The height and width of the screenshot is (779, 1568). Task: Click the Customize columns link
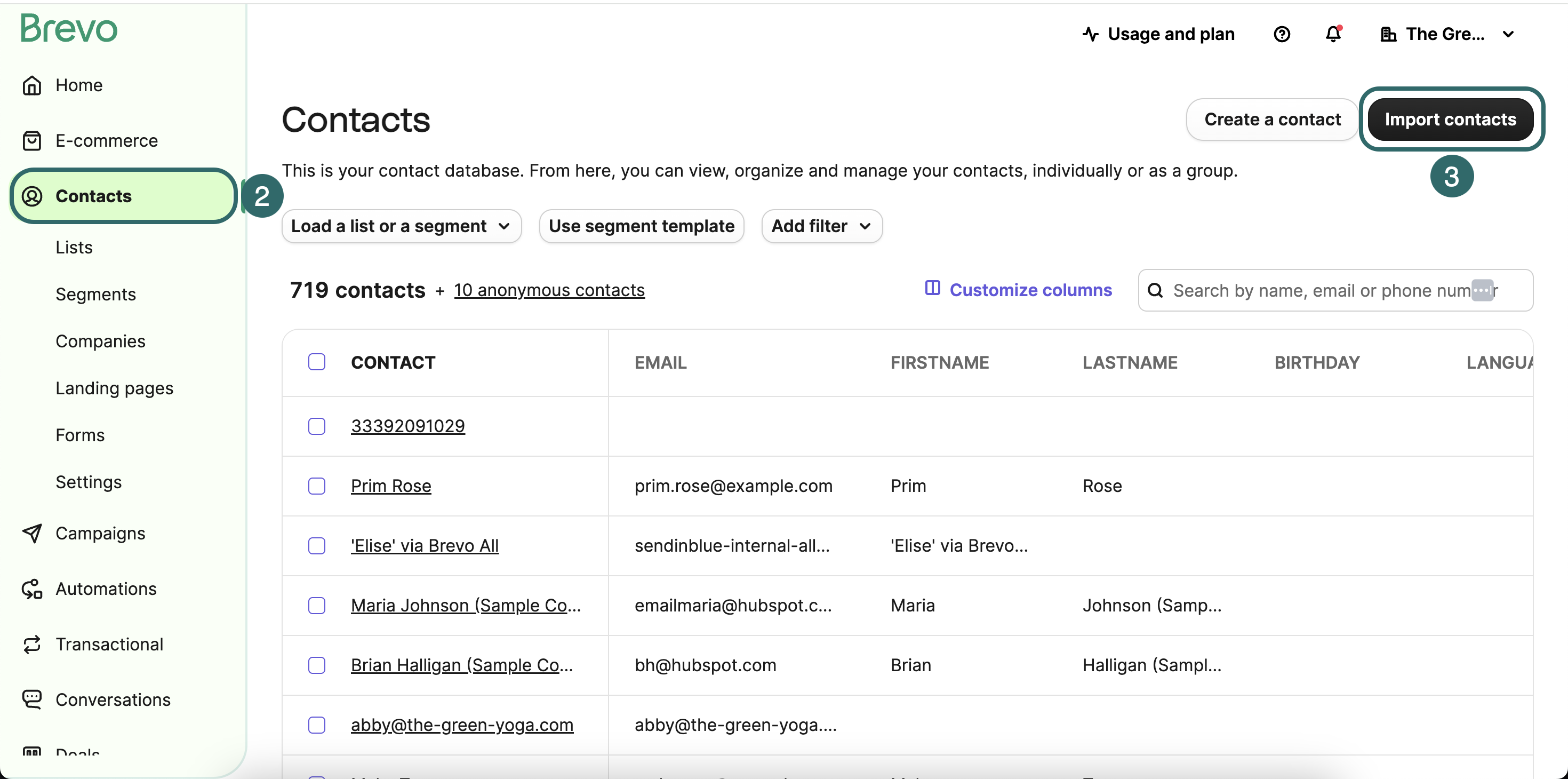1030,290
